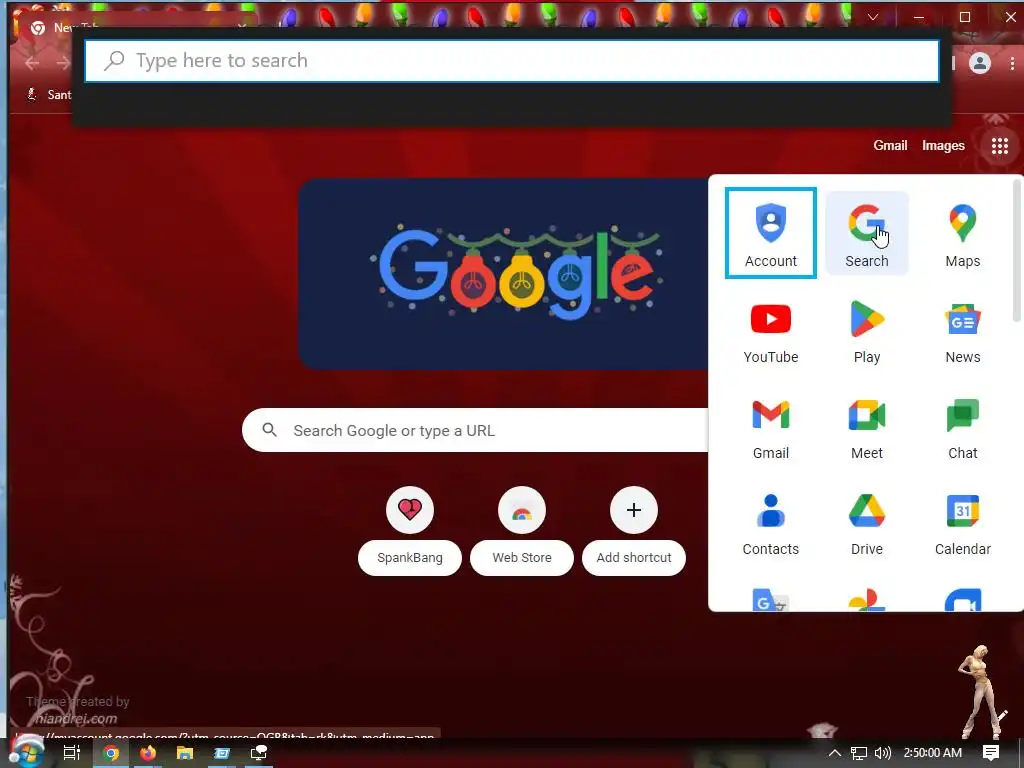Image resolution: width=1024 pixels, height=768 pixels.
Task: Open Chrome three-dot menu
Action: pyautogui.click(x=1012, y=63)
